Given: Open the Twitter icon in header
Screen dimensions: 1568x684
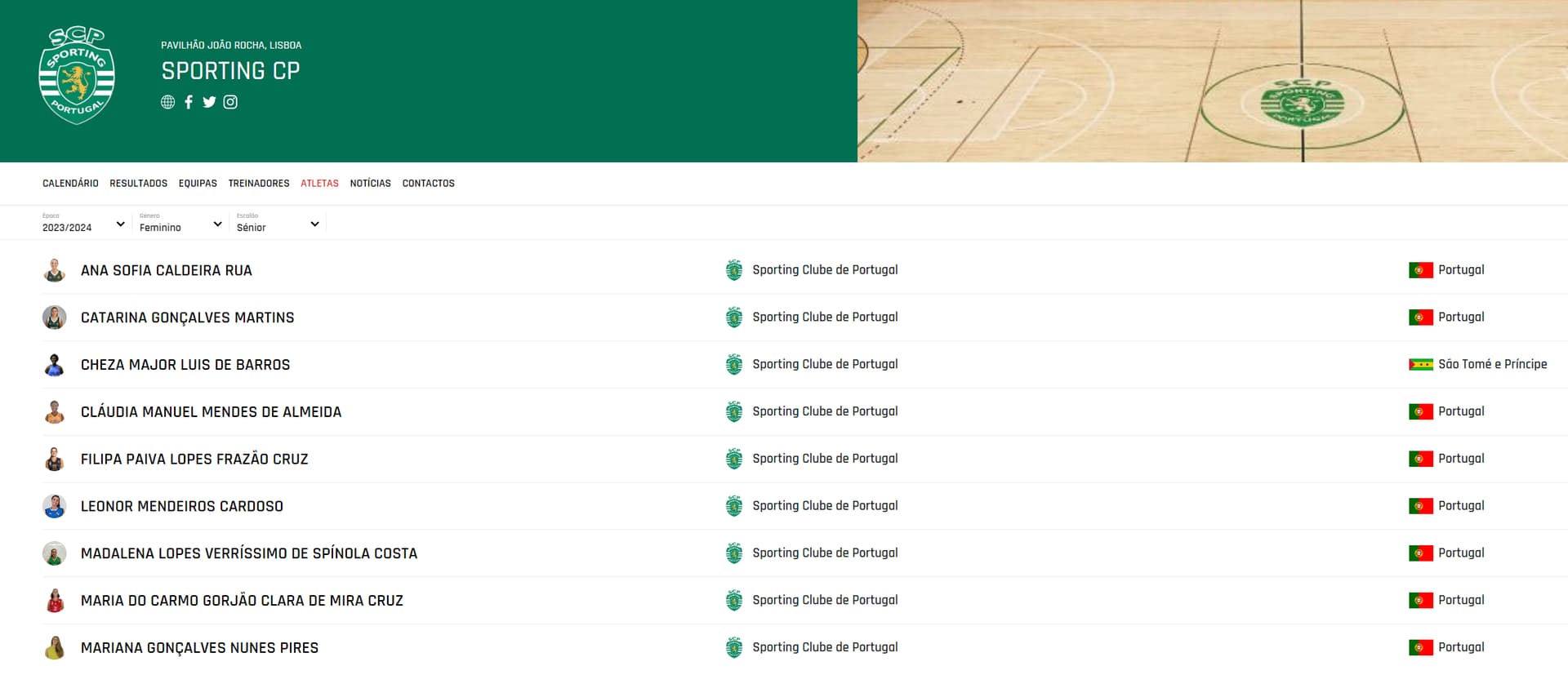Looking at the screenshot, I should click(209, 102).
